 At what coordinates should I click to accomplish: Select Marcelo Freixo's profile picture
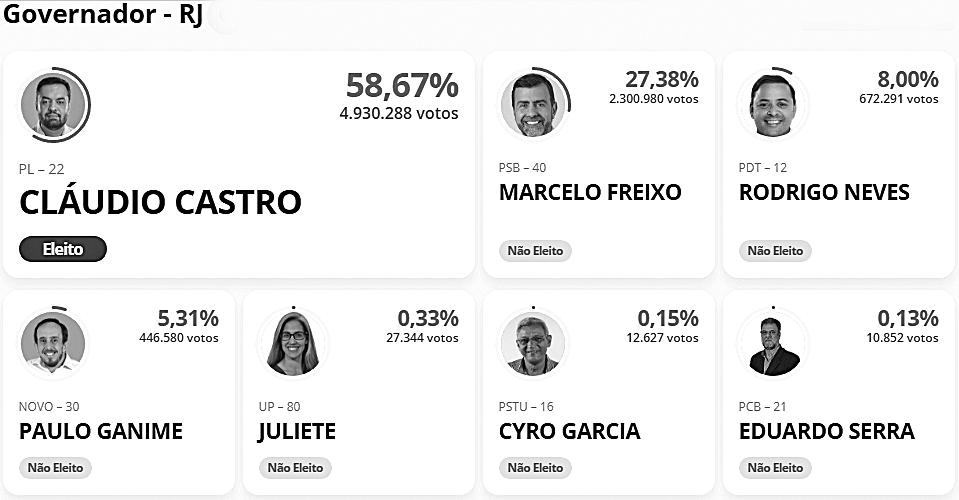click(534, 105)
